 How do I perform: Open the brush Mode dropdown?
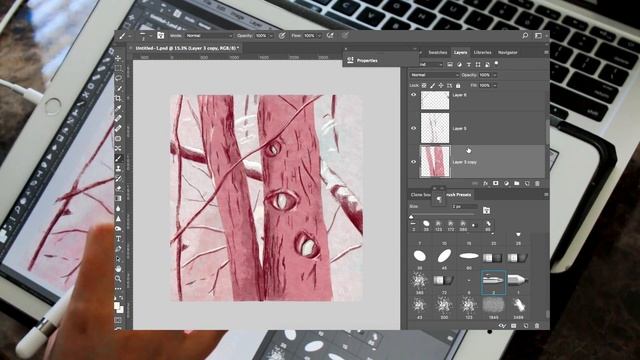click(208, 36)
